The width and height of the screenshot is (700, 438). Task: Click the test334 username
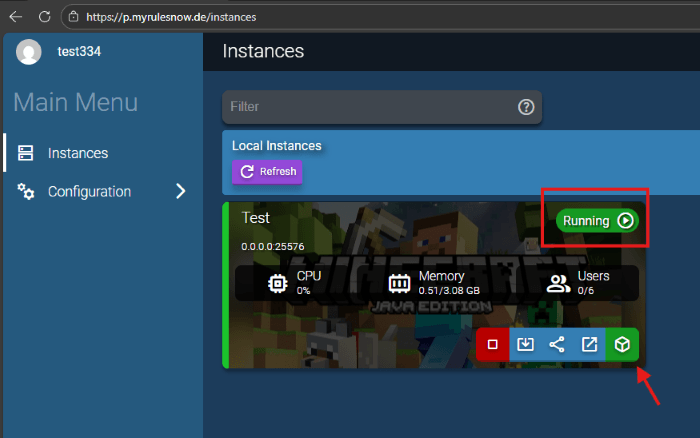tap(79, 52)
